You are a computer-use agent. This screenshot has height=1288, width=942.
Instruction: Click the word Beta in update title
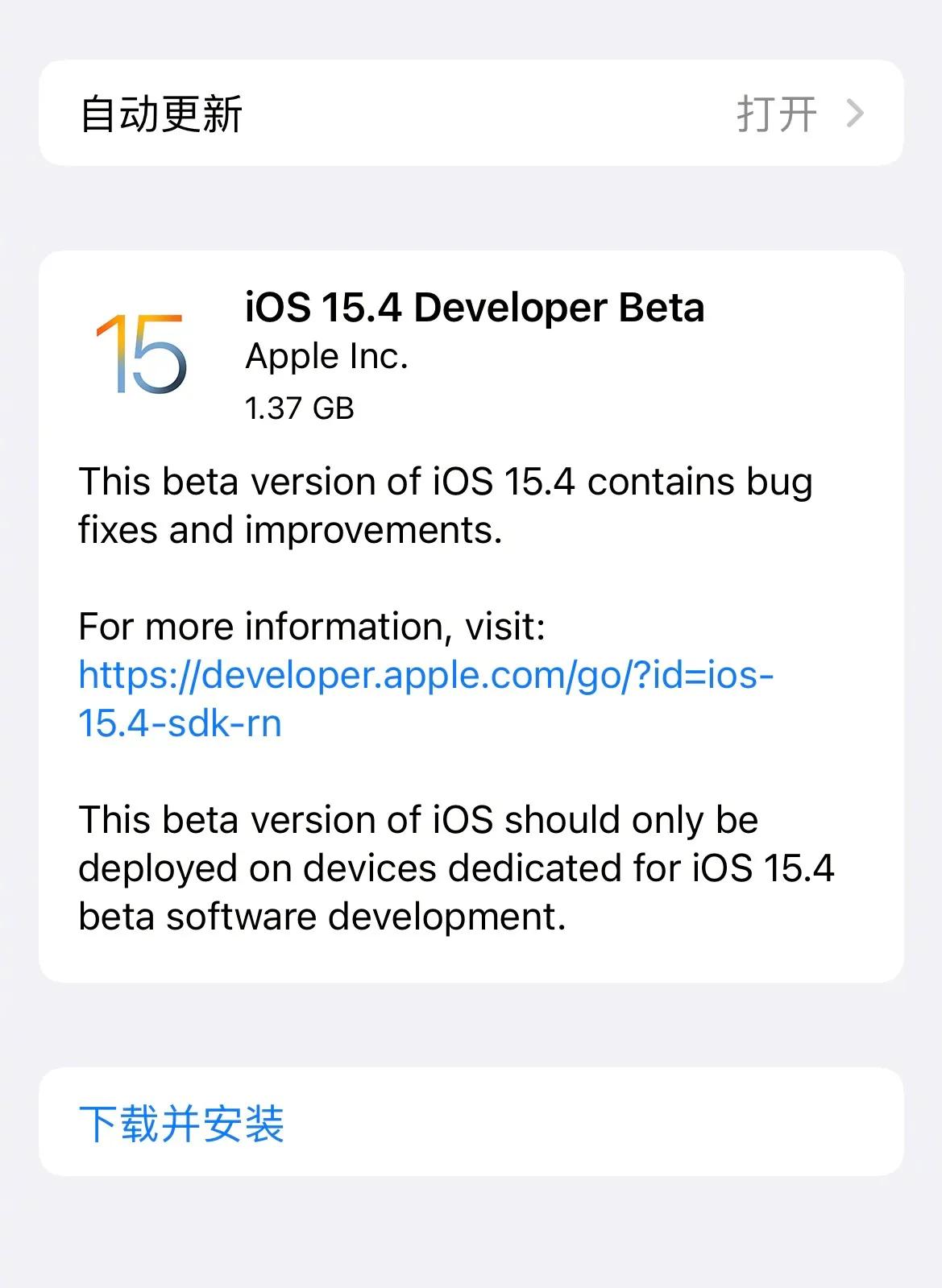[x=662, y=308]
